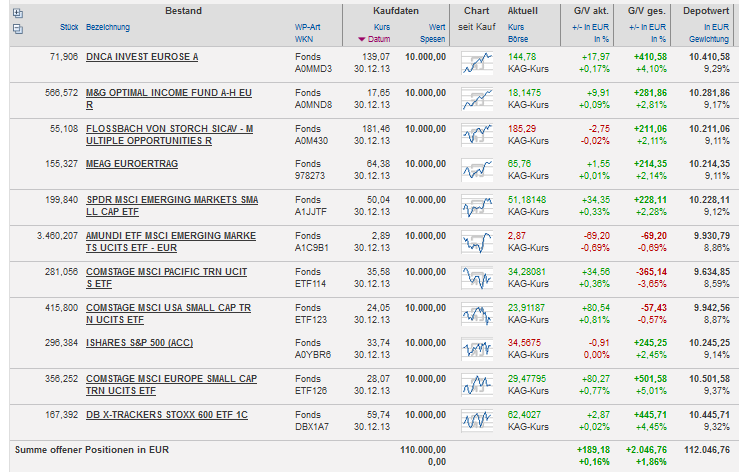Click total Depotwert 112.046,76
Viewport: 739px width, 472px height.
[x=707, y=450]
